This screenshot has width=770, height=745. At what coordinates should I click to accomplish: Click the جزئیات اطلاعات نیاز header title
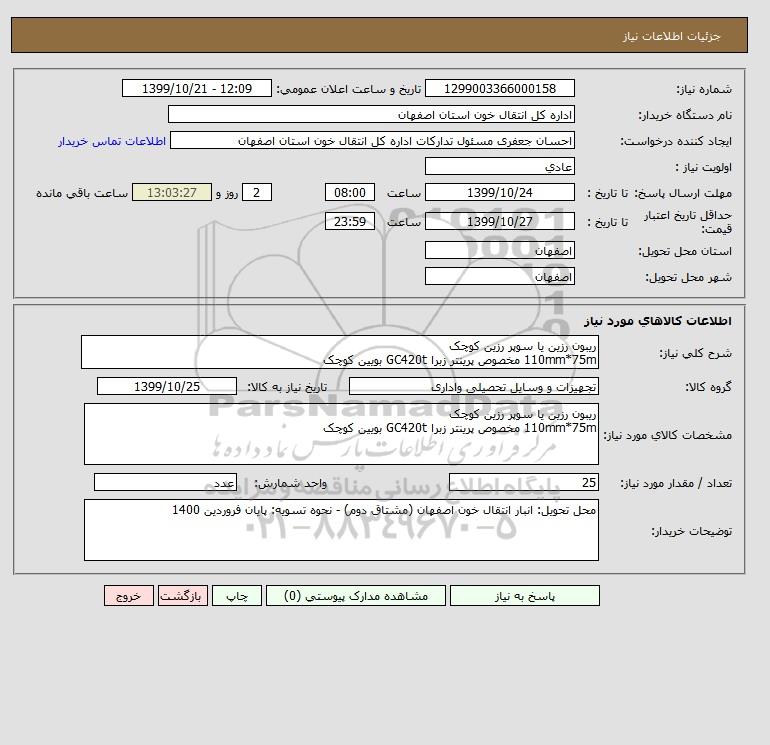tap(671, 36)
